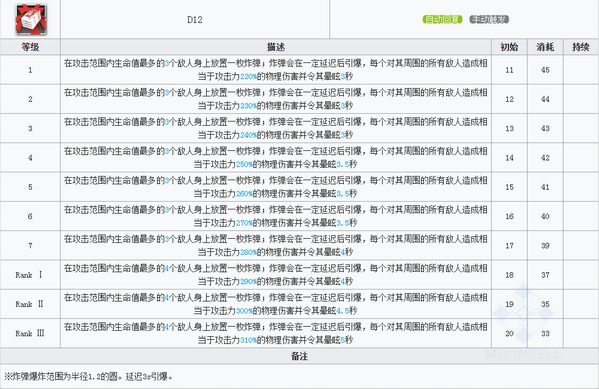Screen dimensions: 599x389
Task: Click SP cost value 35
Action: click(545, 304)
